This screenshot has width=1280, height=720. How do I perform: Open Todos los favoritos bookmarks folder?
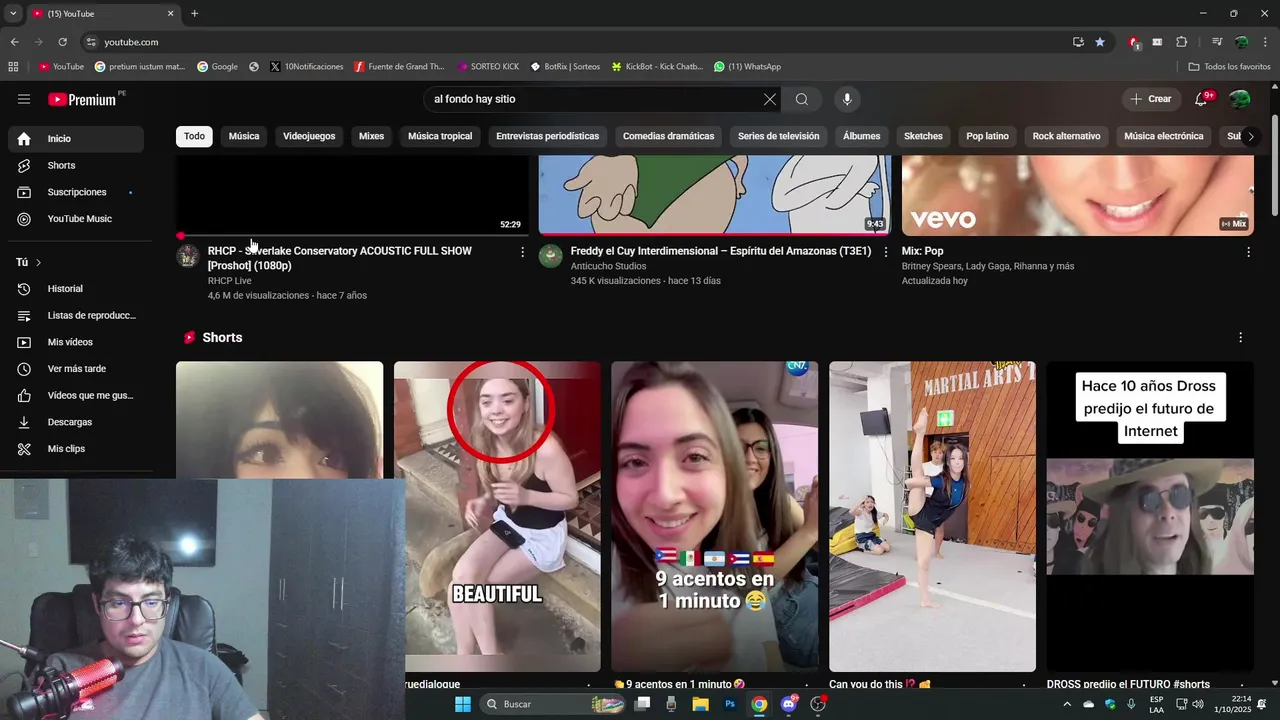(x=1229, y=67)
